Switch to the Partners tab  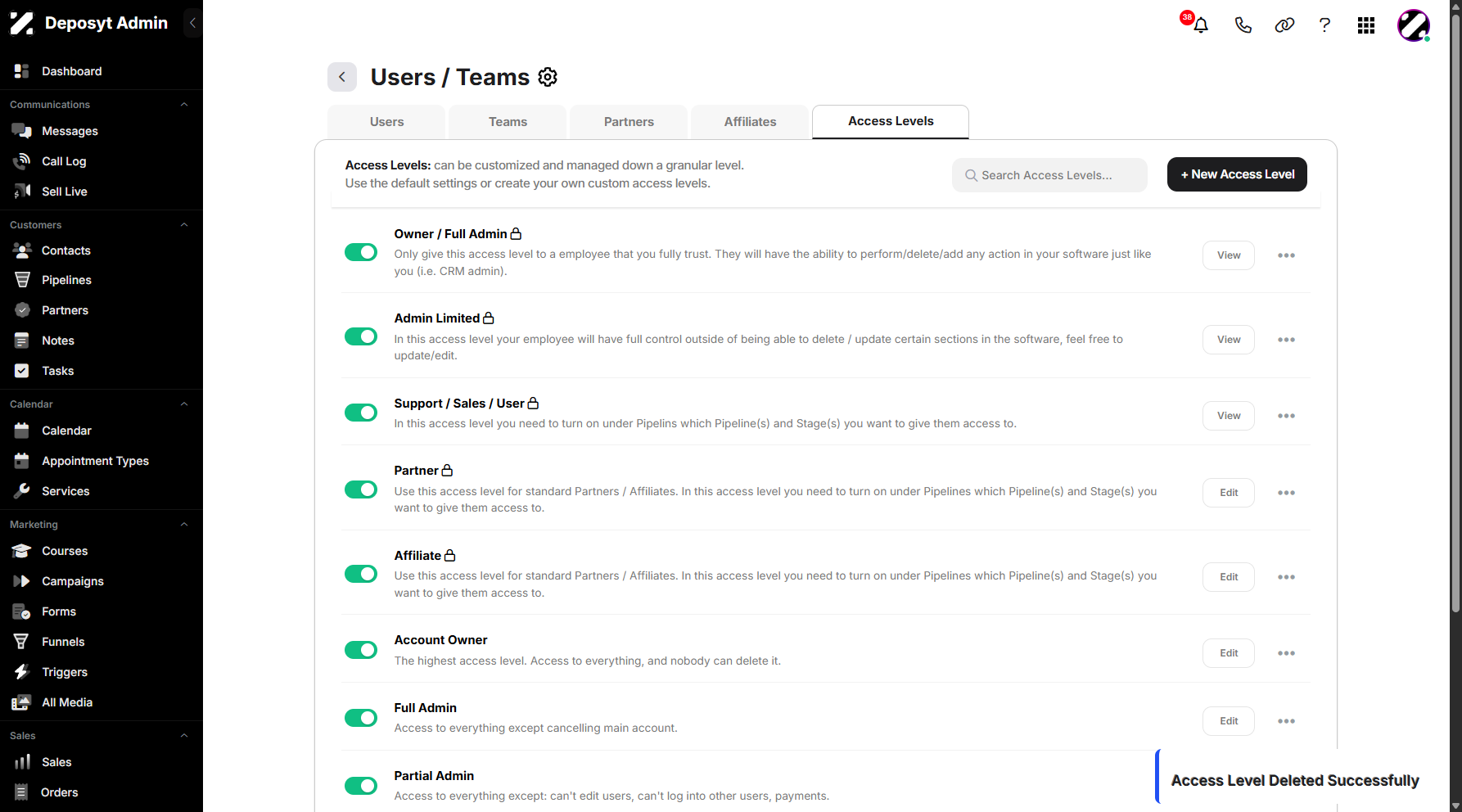click(629, 122)
